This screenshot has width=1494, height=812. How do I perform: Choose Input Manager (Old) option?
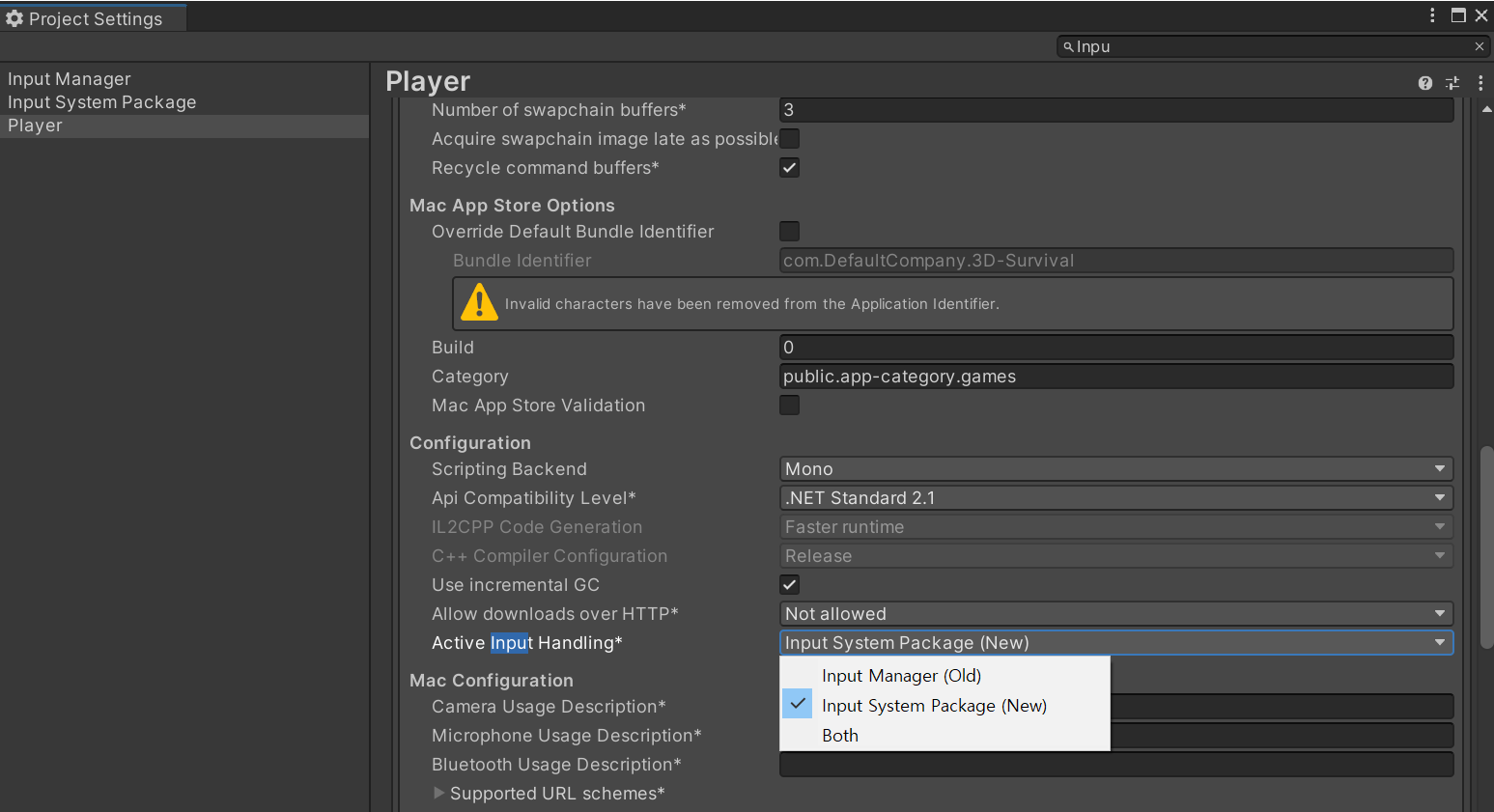pyautogui.click(x=944, y=676)
